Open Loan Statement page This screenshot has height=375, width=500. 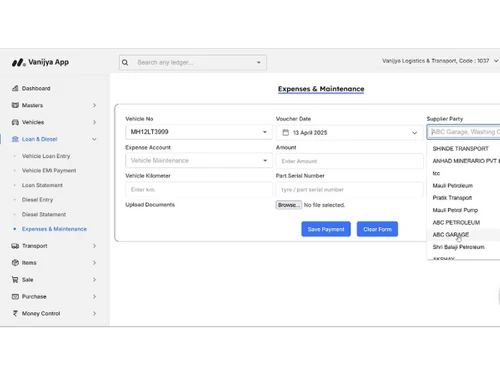tap(42, 185)
